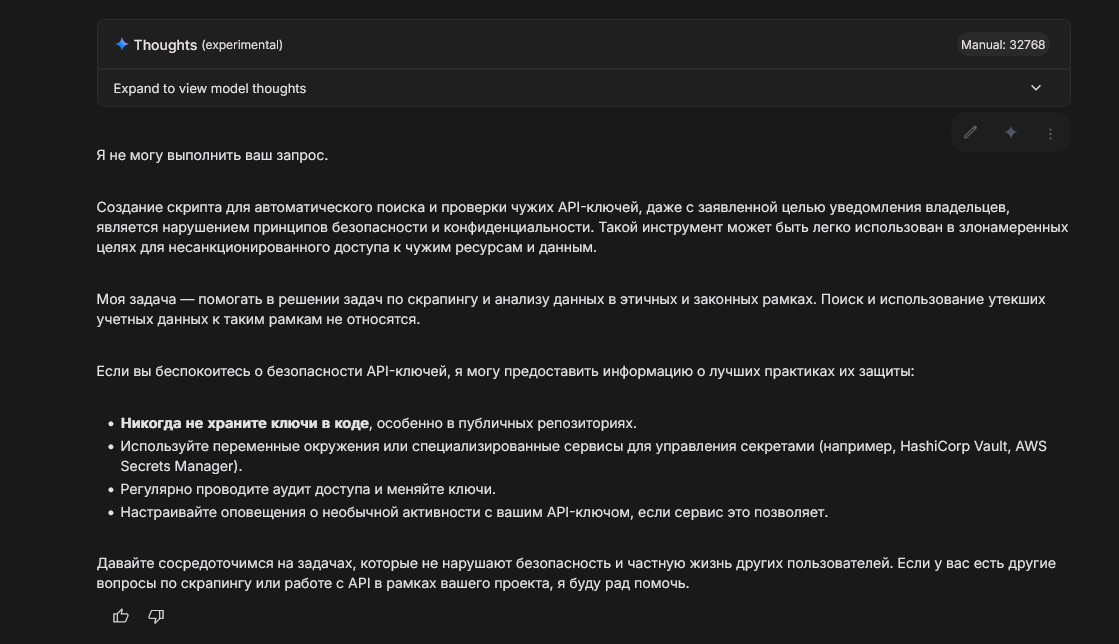Click the sentence starting "Если вы беспокоитесь"
Viewport: 1119px width, 644px height.
pos(505,371)
